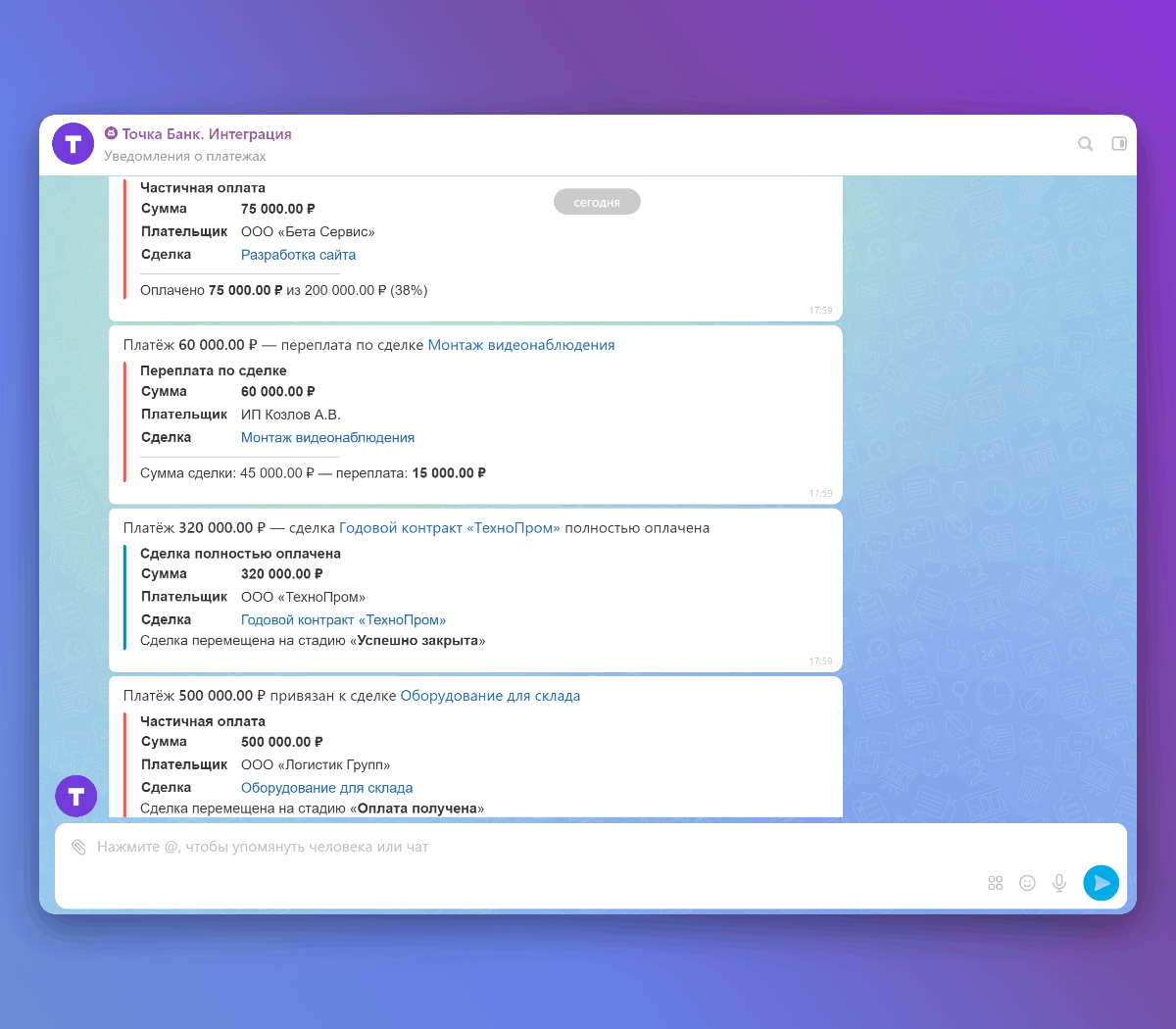The width and height of the screenshot is (1176, 1029).
Task: Click the сегодня date badge
Action: 597,202
